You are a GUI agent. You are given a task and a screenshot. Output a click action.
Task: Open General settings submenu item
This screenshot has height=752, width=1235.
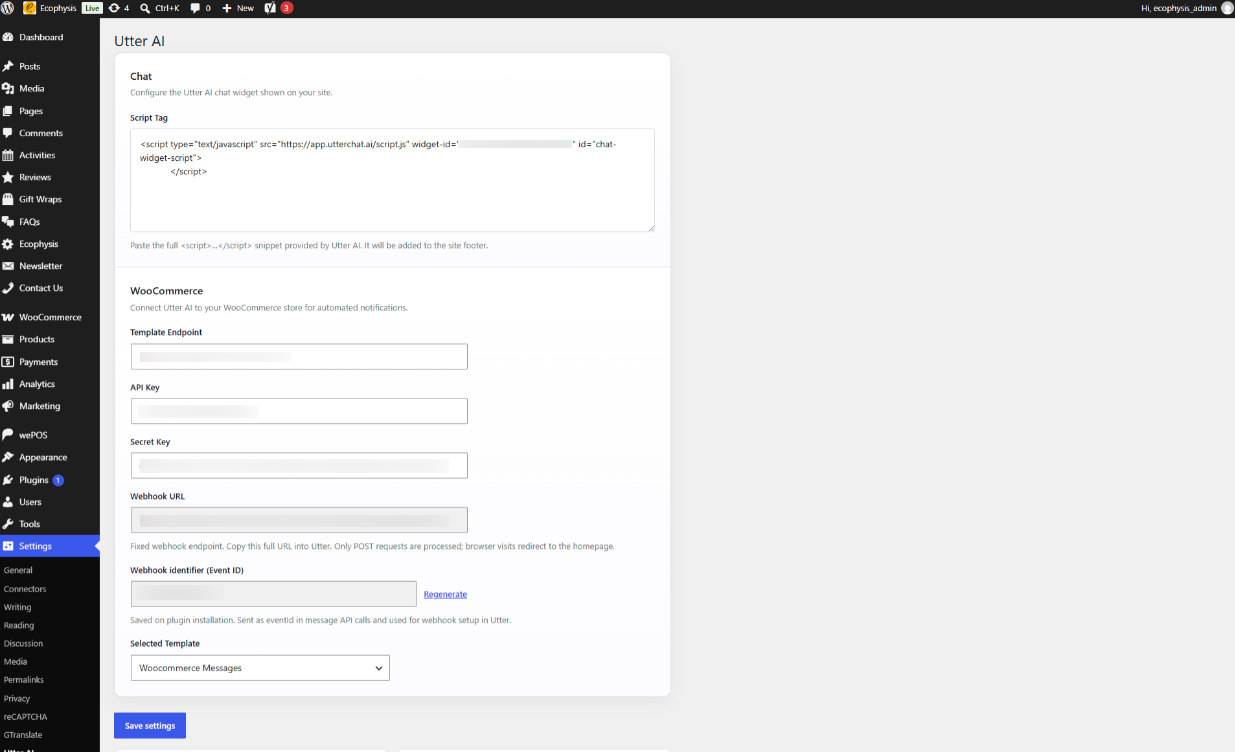coord(18,570)
